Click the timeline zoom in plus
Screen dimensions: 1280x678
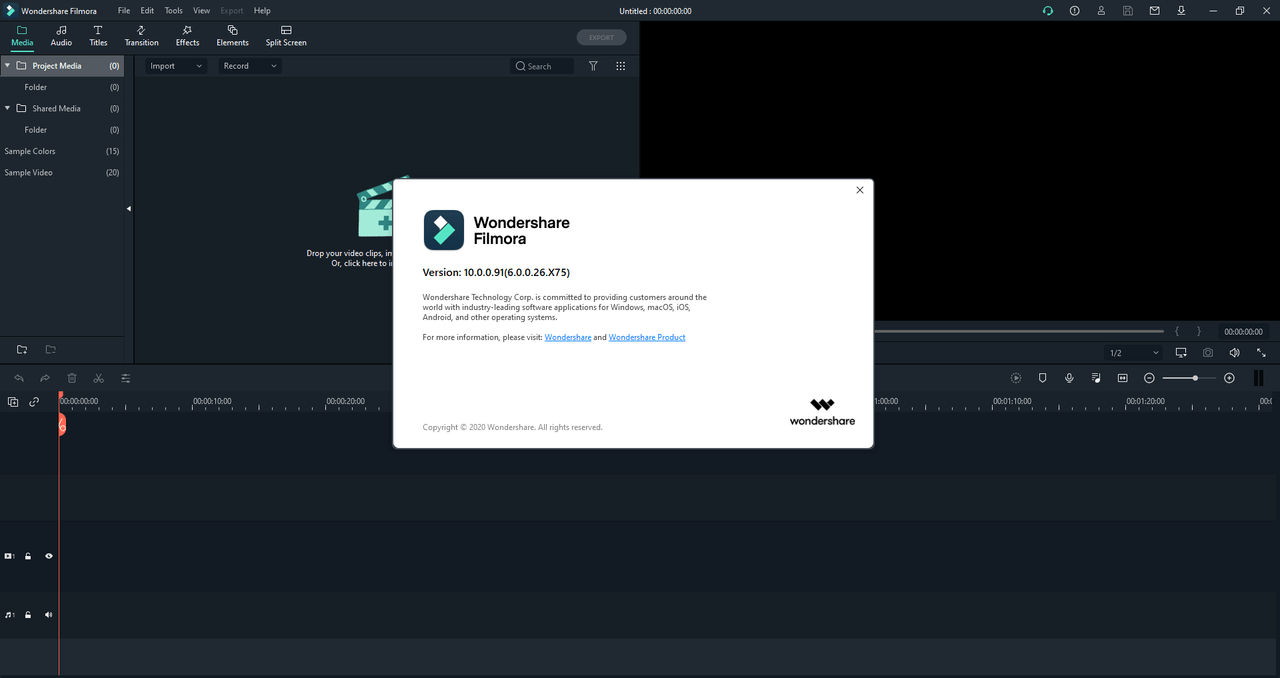pos(1229,378)
